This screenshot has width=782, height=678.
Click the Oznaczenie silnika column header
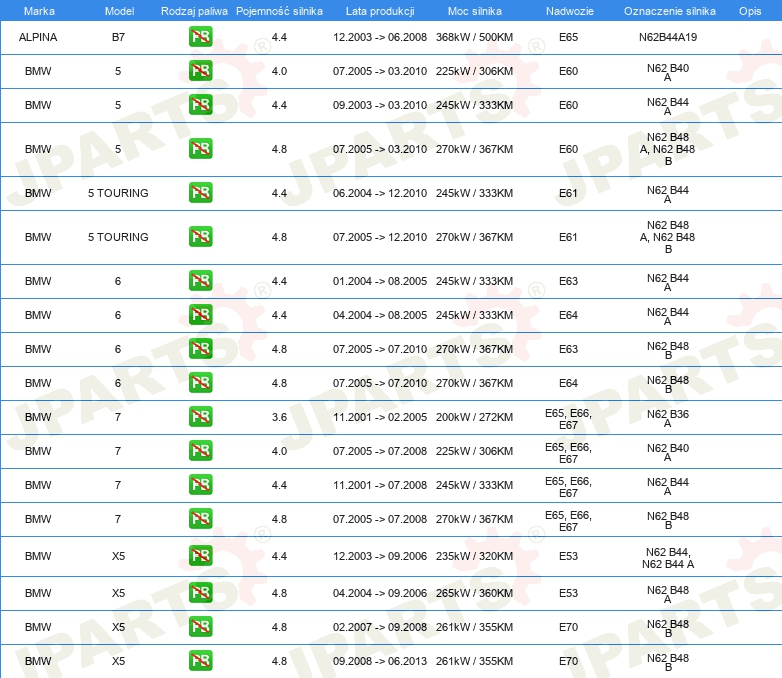[669, 11]
